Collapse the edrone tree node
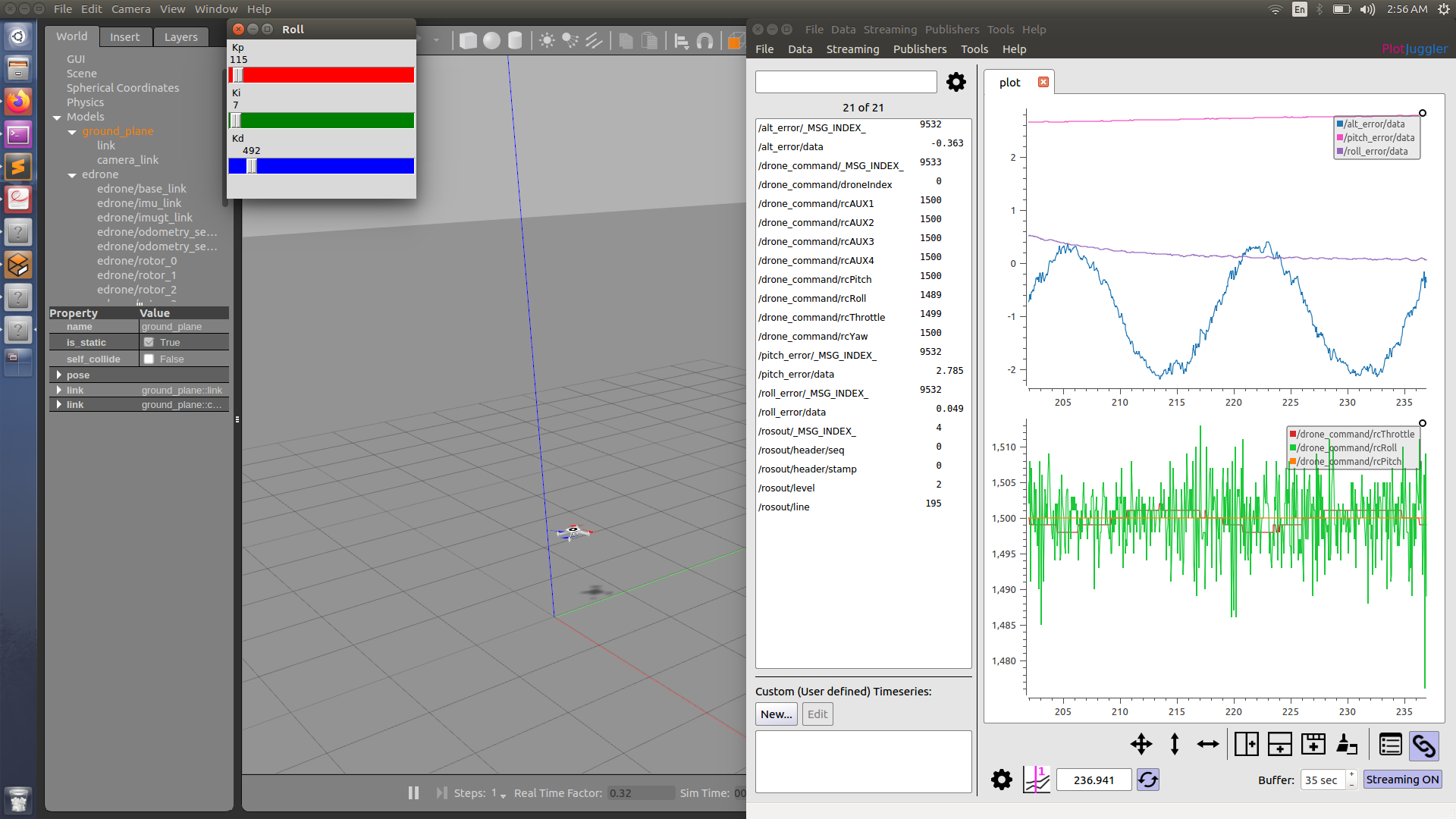 [72, 175]
